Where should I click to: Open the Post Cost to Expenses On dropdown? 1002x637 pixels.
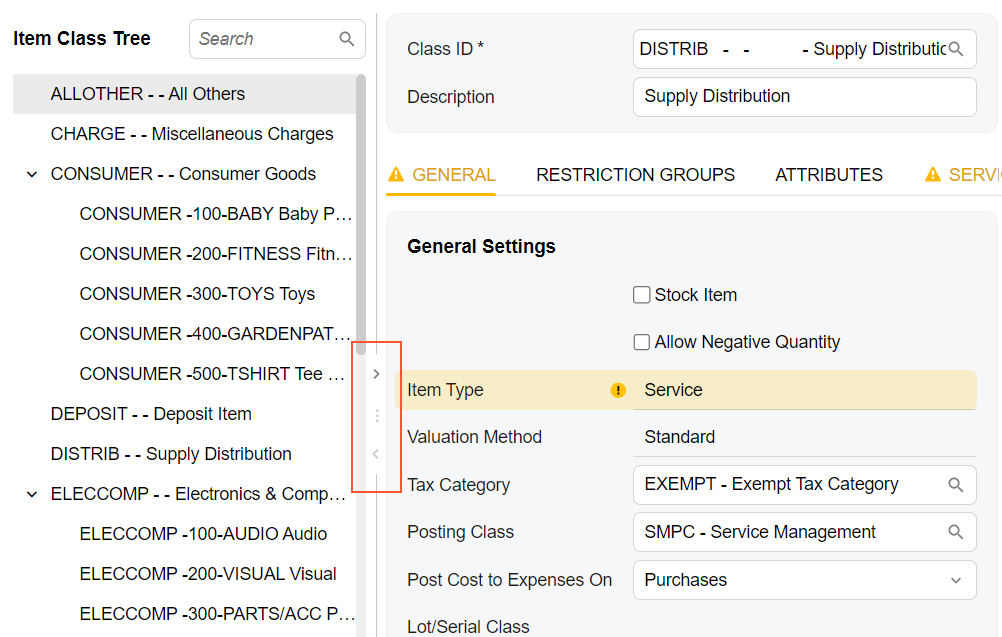pos(955,580)
